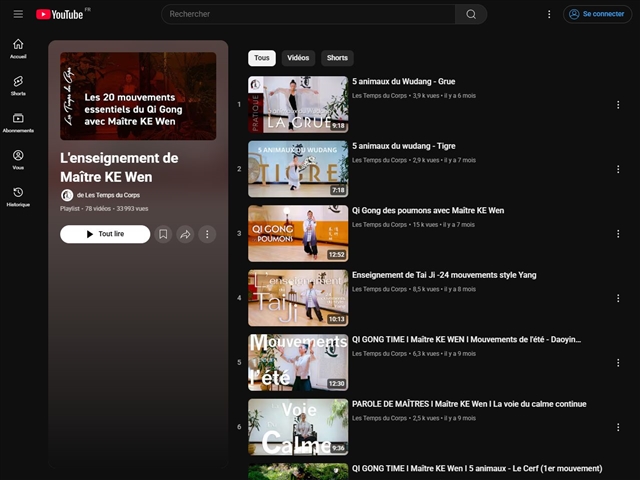The image size is (640, 480).
Task: Click Les Temps du Corps channel avatar
Action: click(x=67, y=196)
